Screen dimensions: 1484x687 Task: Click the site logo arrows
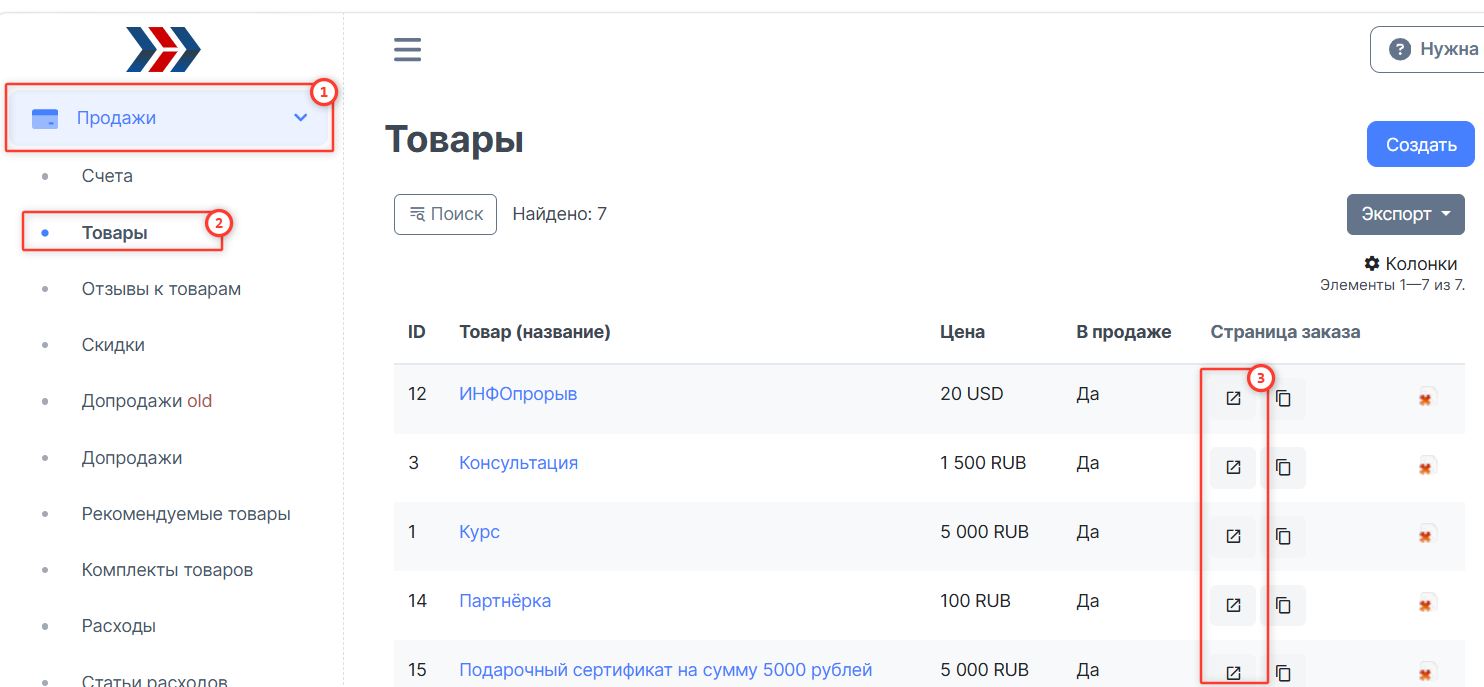coord(164,49)
